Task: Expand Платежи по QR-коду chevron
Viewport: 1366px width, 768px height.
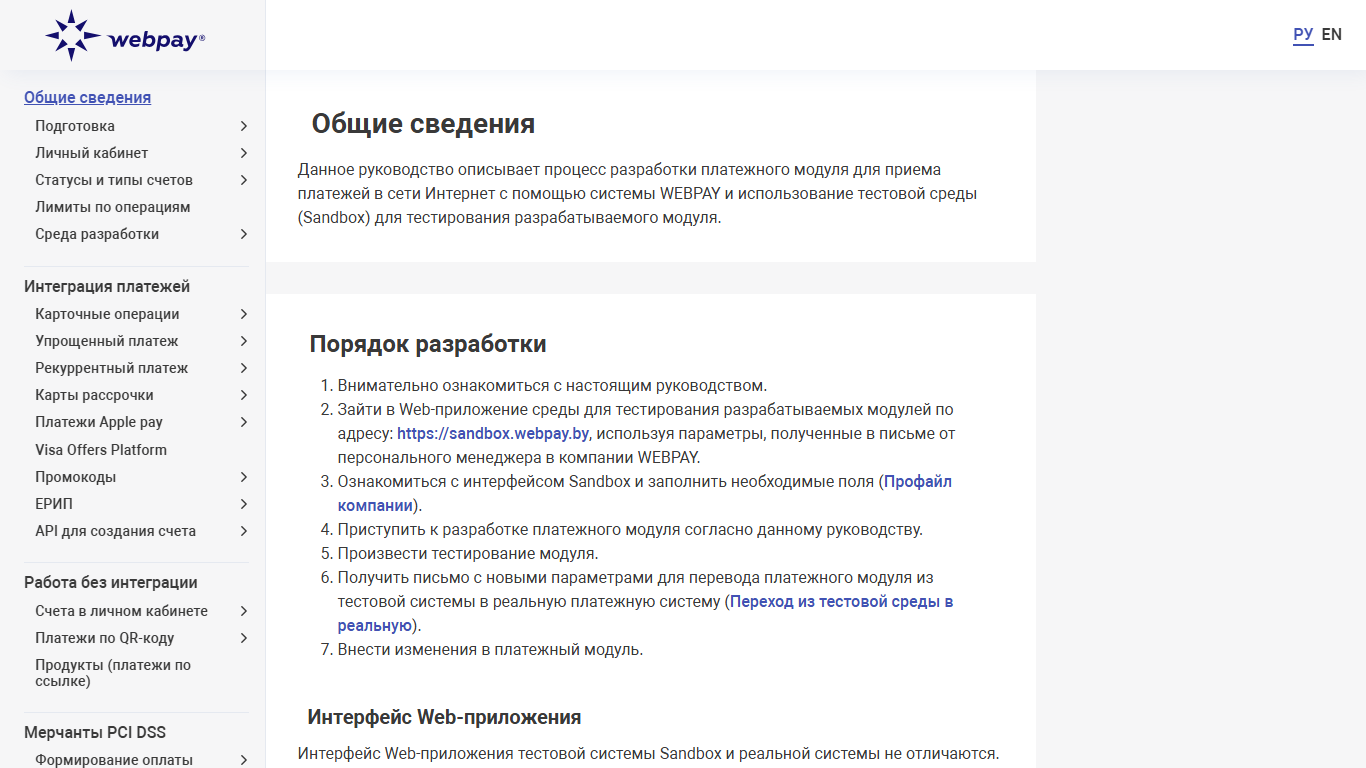Action: click(243, 638)
